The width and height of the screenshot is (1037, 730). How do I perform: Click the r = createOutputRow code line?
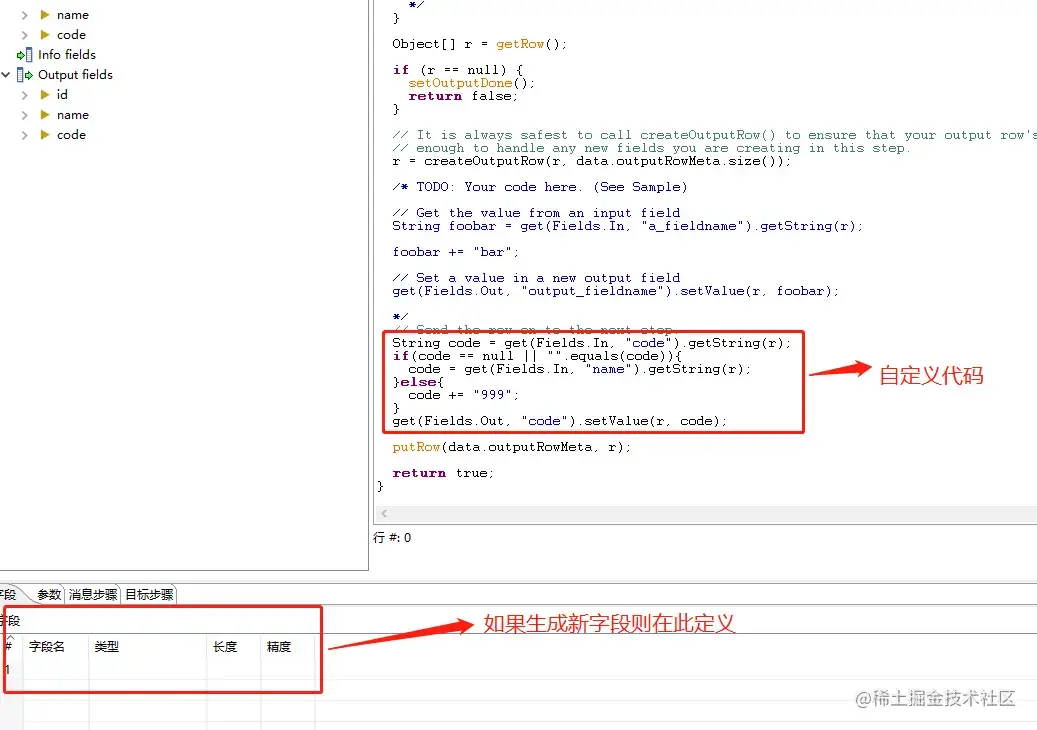click(x=591, y=161)
